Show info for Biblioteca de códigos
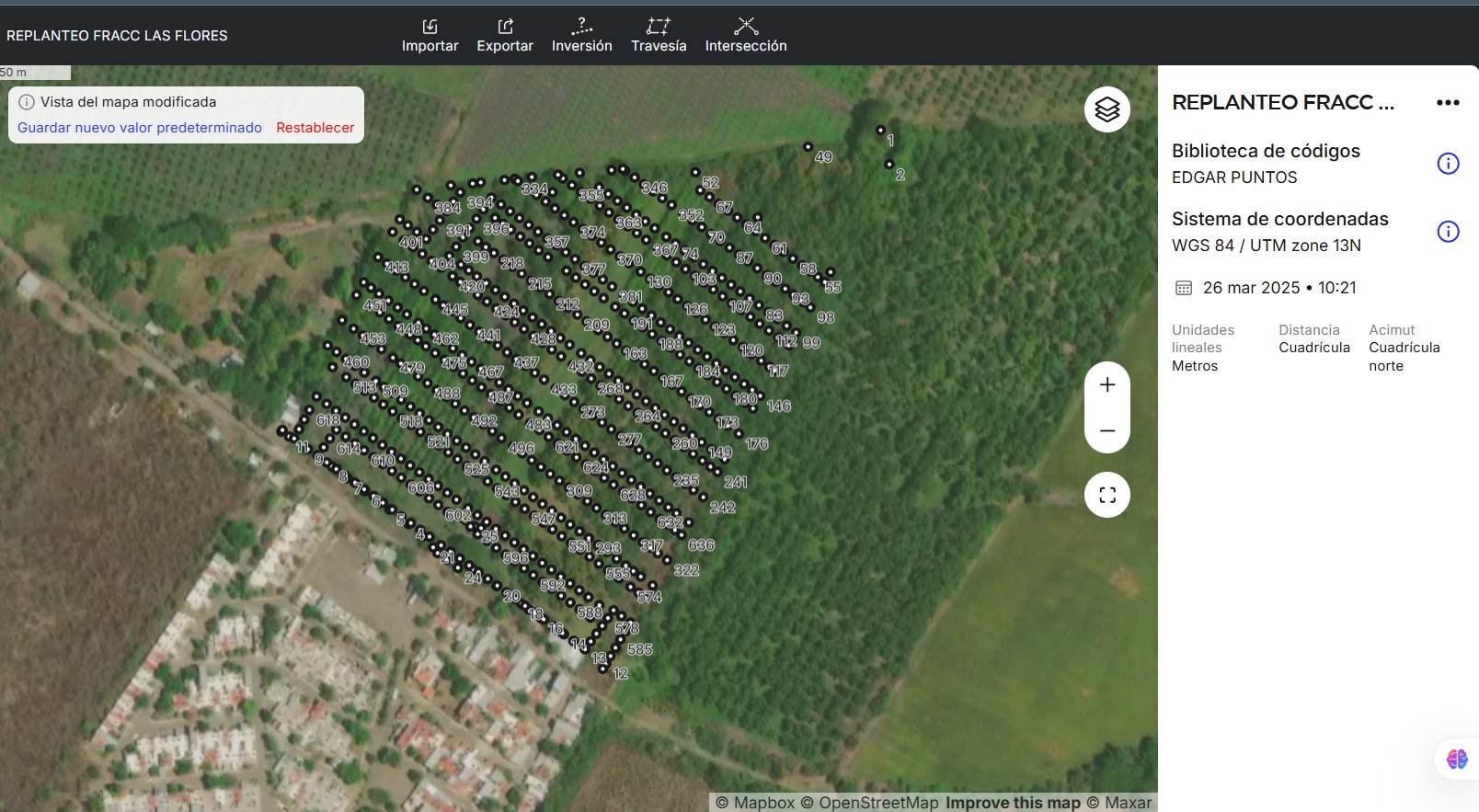Image resolution: width=1479 pixels, height=812 pixels. tap(1448, 164)
